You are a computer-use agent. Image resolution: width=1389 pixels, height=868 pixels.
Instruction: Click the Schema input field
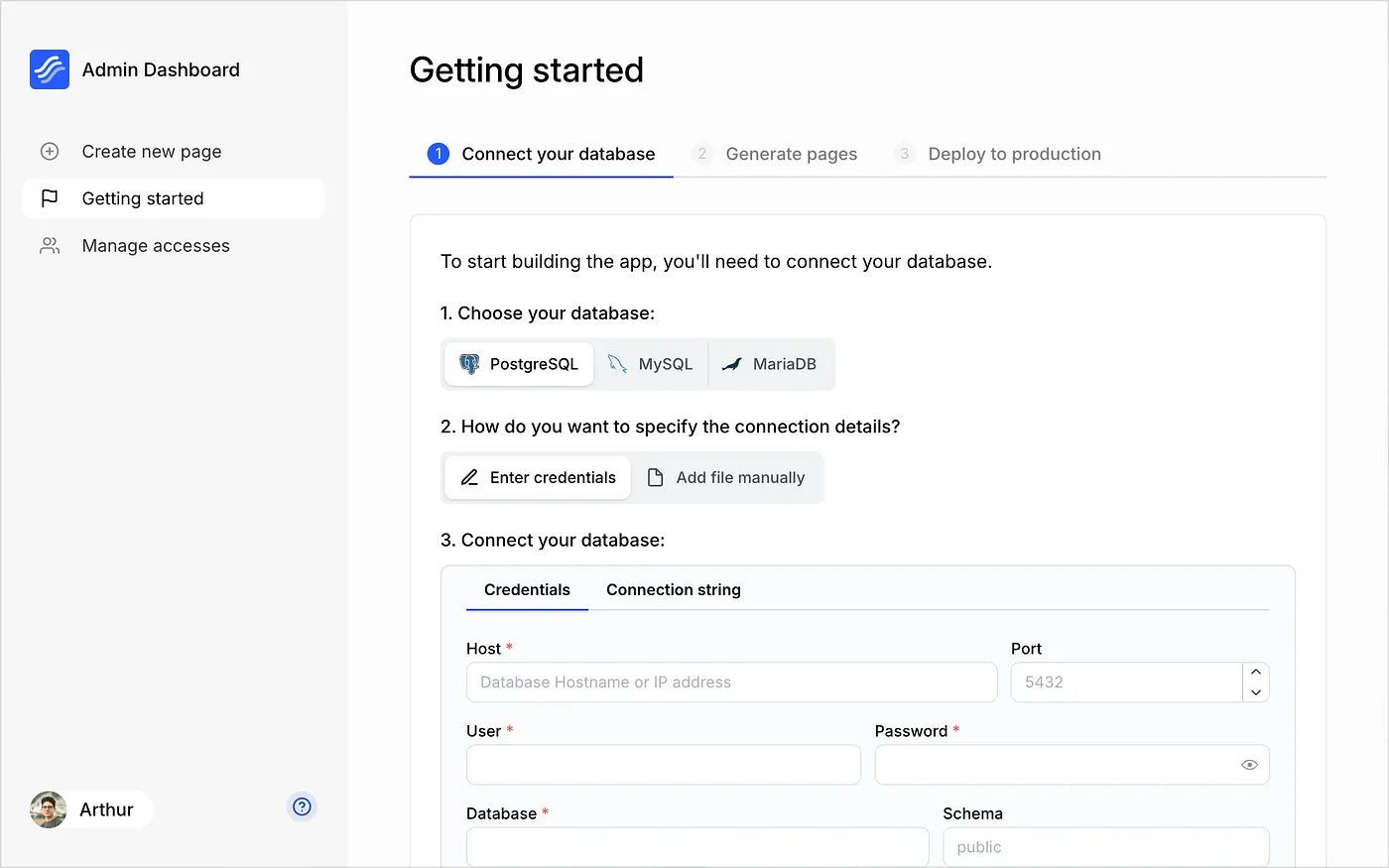pos(1105,847)
